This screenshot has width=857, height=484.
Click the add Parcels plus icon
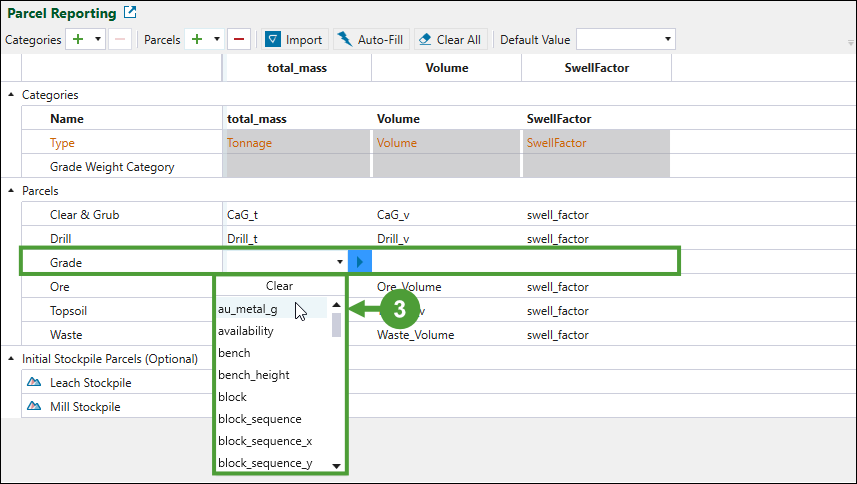pos(198,40)
